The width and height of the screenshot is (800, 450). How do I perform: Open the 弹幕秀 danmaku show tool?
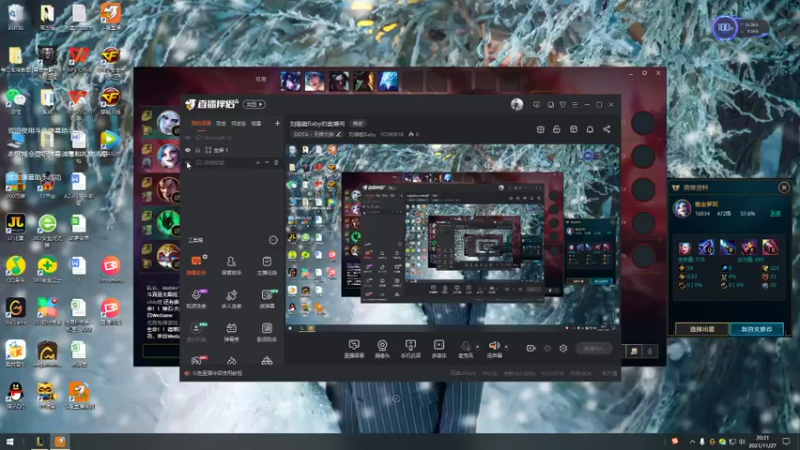pyautogui.click(x=231, y=332)
